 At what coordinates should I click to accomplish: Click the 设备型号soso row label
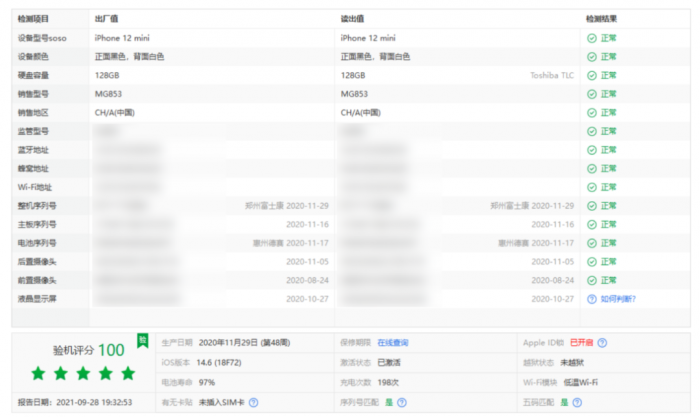(x=42, y=38)
